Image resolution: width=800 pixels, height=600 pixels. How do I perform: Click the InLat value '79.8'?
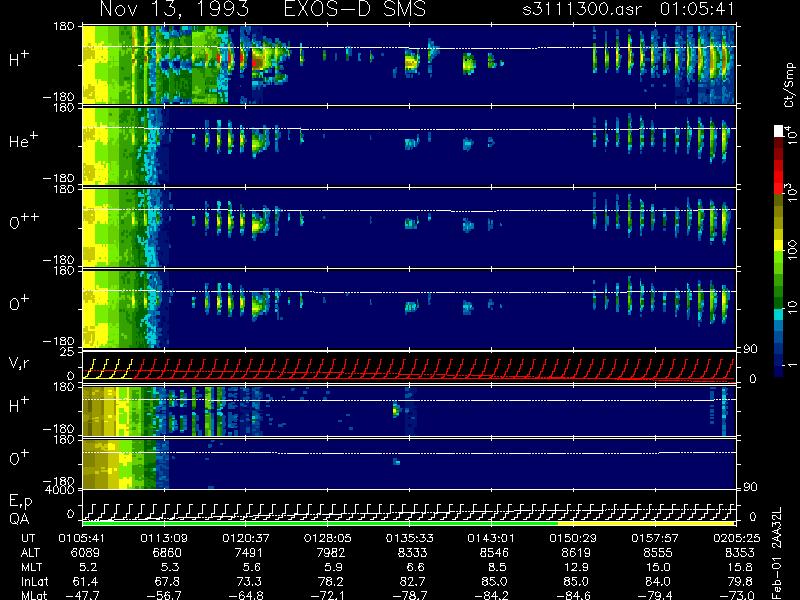point(740,581)
